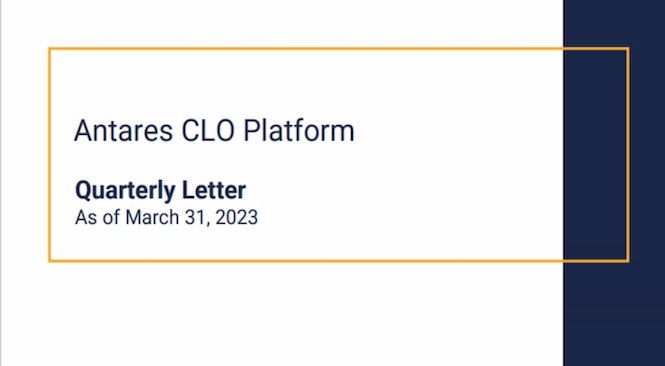Click the navy area inside the orange frame
This screenshot has height=366, width=665.
point(595,155)
